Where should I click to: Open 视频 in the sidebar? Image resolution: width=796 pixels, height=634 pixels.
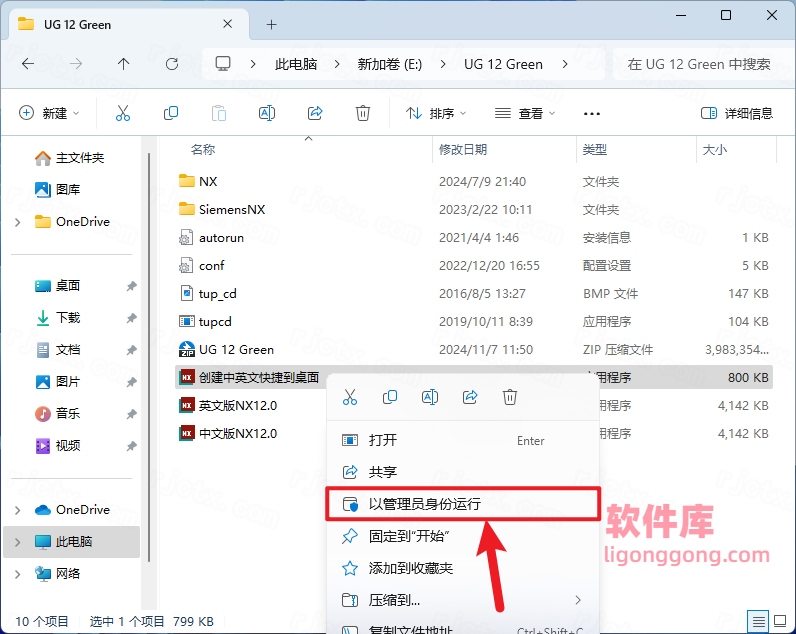(x=57, y=445)
